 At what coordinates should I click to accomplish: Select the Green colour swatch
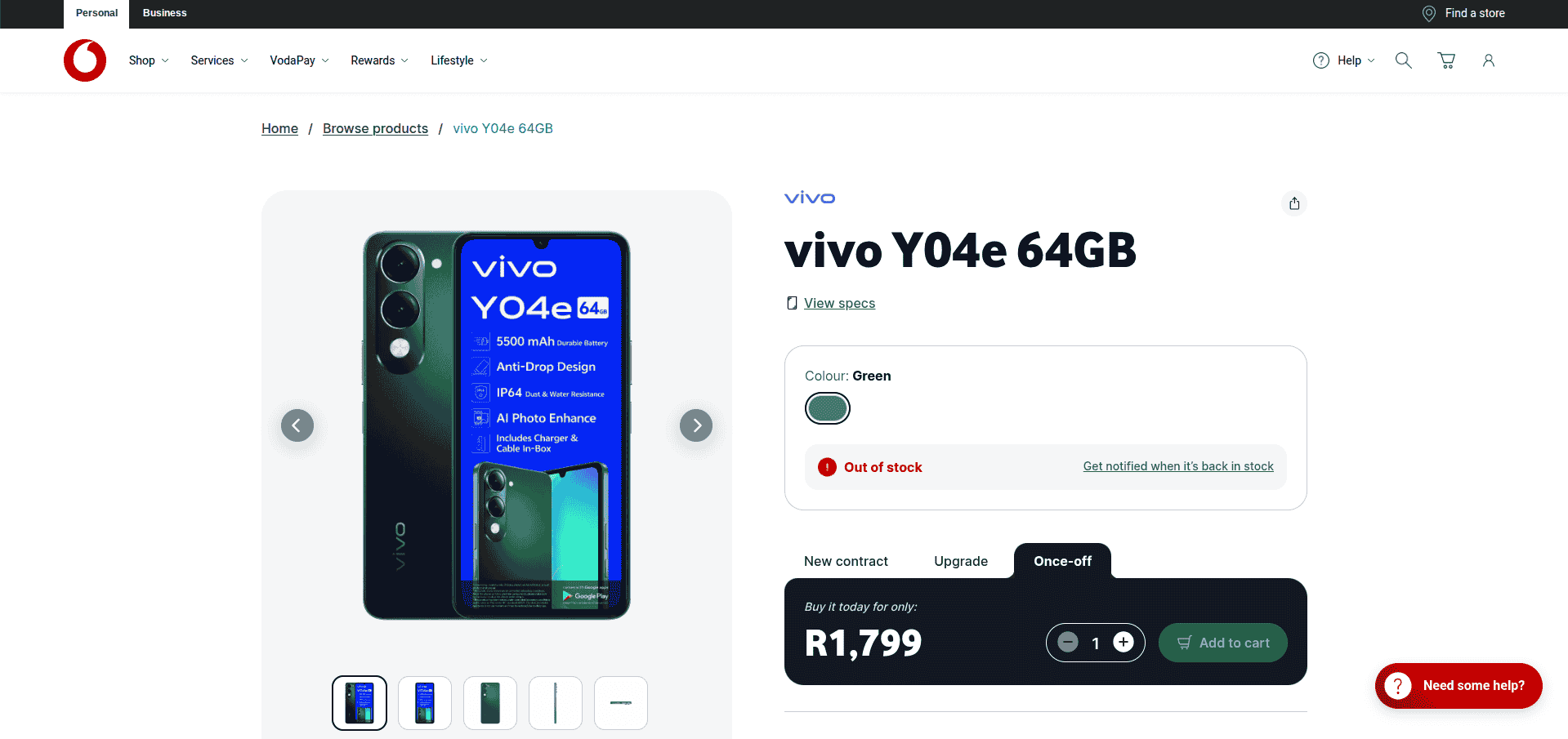tap(828, 408)
